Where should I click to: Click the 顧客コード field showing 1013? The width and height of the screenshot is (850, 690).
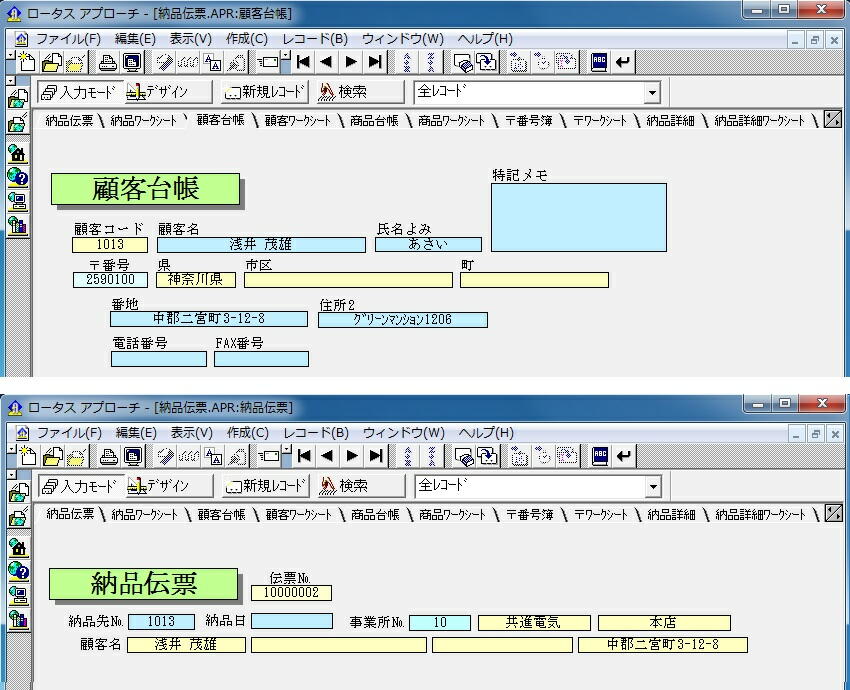(110, 245)
